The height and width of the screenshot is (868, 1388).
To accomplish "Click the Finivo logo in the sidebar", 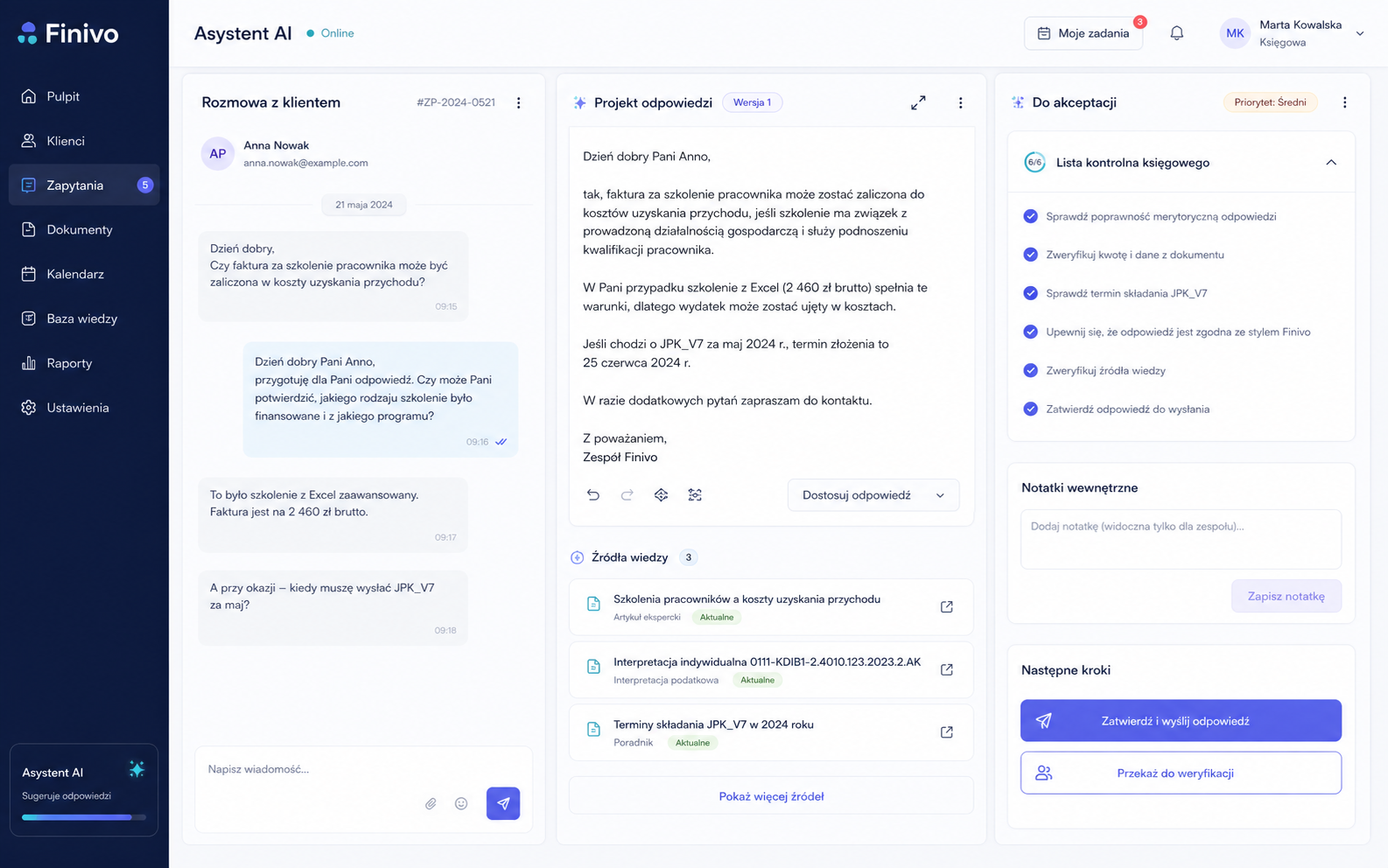I will click(x=68, y=33).
